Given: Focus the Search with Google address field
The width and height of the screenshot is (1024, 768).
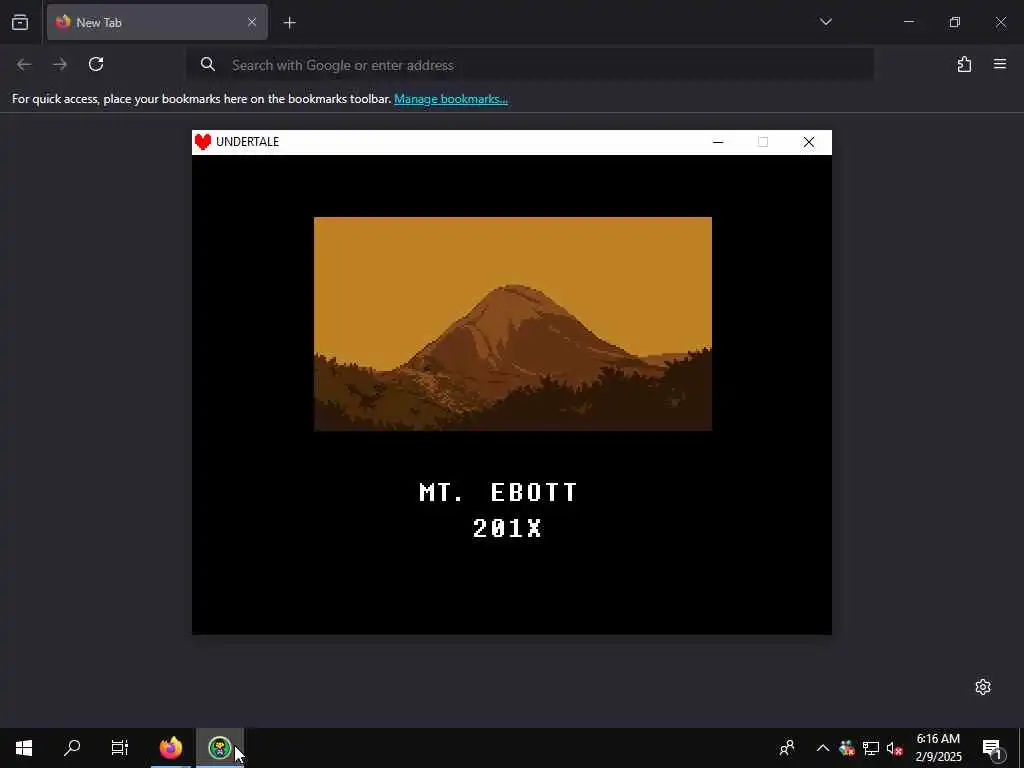Looking at the screenshot, I should point(530,65).
